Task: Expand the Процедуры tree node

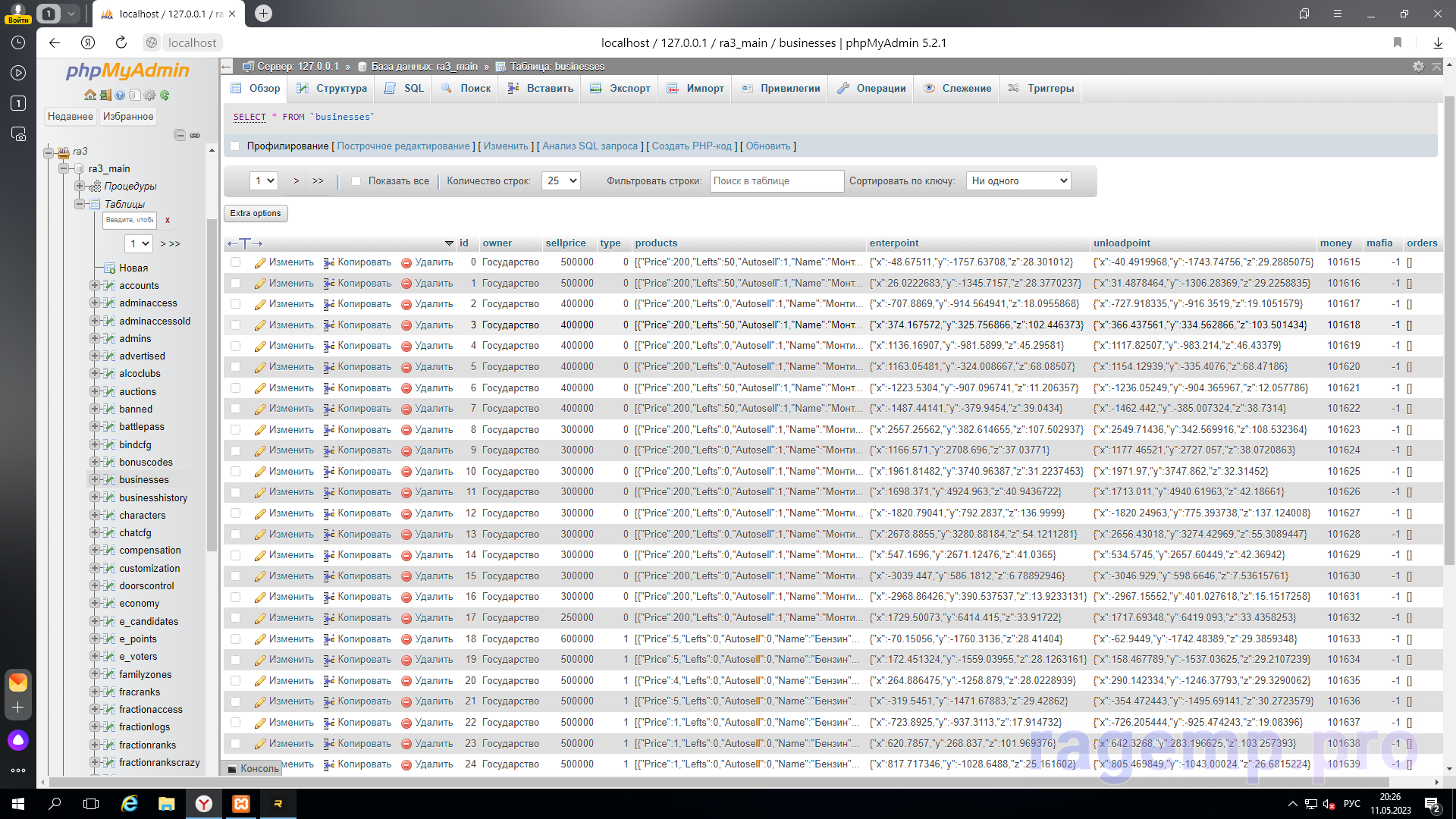Action: (x=80, y=187)
